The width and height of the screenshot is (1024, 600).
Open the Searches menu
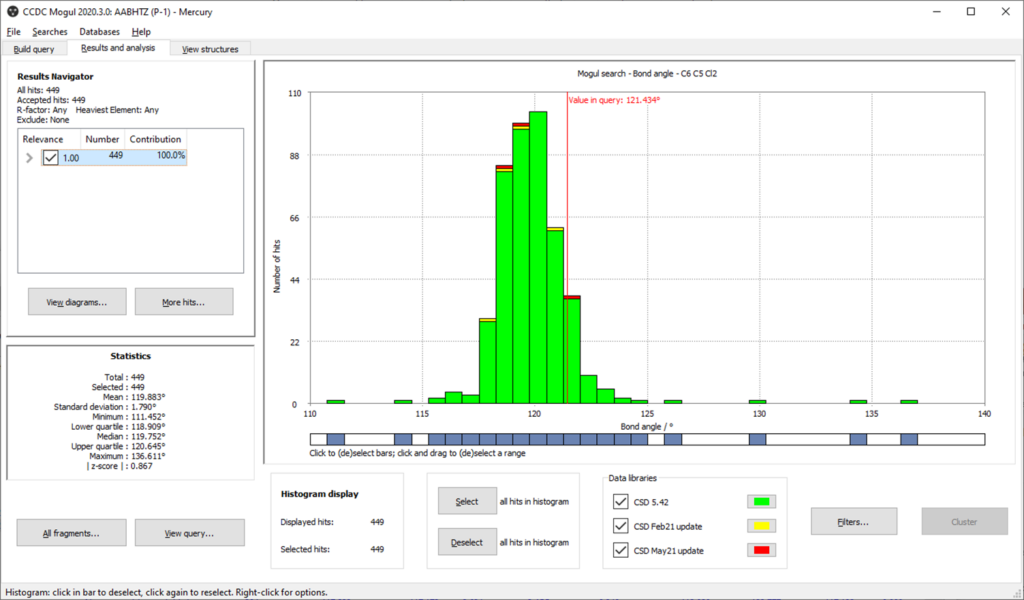[49, 31]
